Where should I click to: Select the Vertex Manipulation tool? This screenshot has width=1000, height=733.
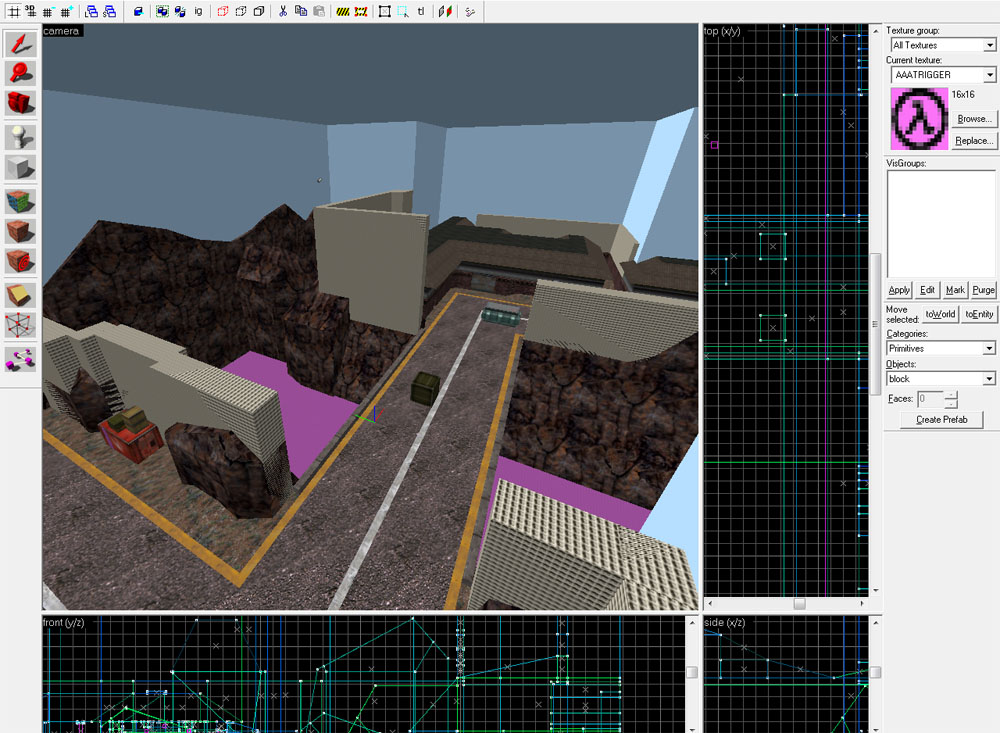(x=20, y=325)
